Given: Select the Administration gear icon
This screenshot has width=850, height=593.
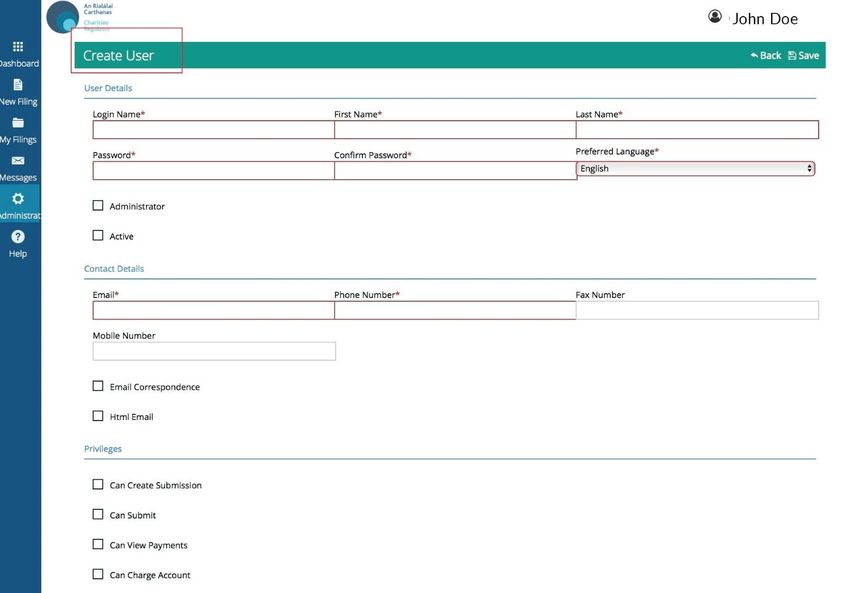Looking at the screenshot, I should tap(18, 198).
